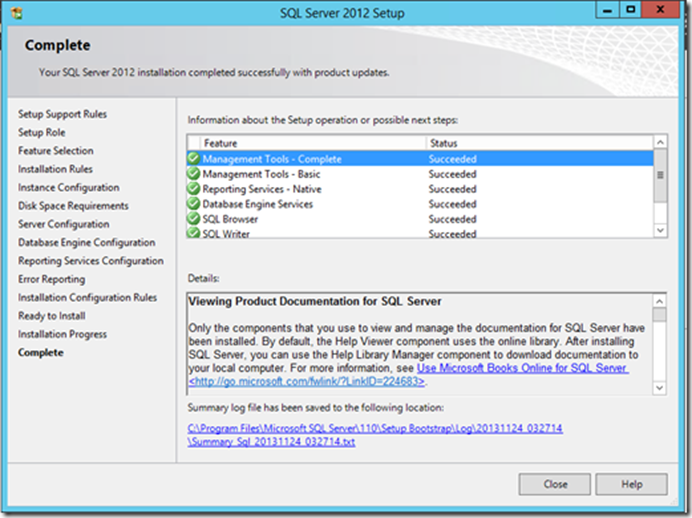The width and height of the screenshot is (692, 518).
Task: Click Details pane scrollbar up arrow
Action: 659,301
